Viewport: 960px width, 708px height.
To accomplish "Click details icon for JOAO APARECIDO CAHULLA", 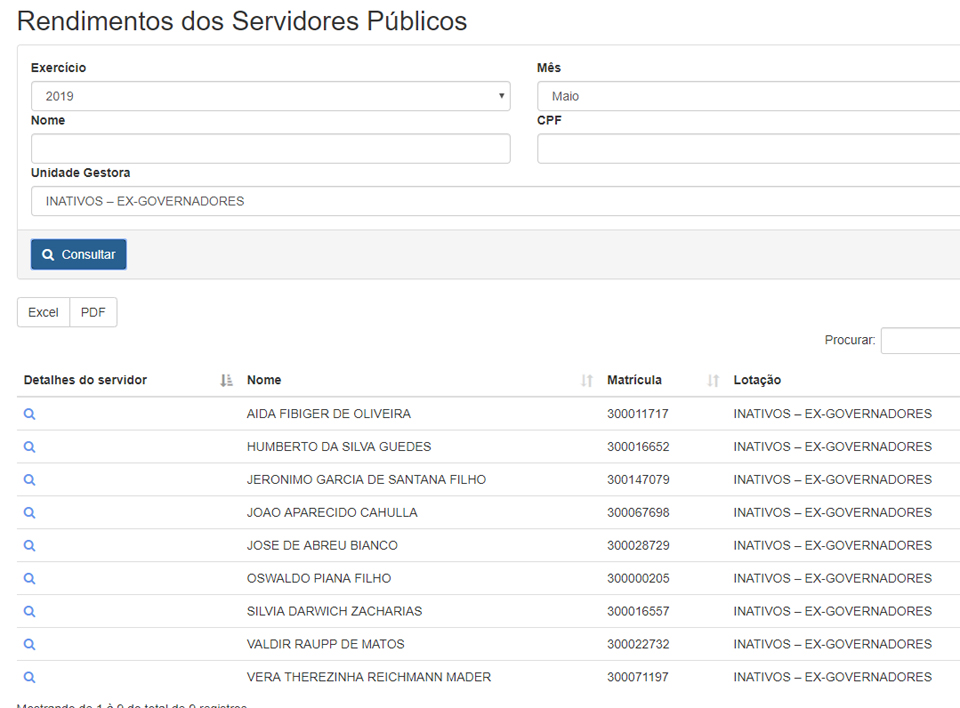I will [x=30, y=513].
